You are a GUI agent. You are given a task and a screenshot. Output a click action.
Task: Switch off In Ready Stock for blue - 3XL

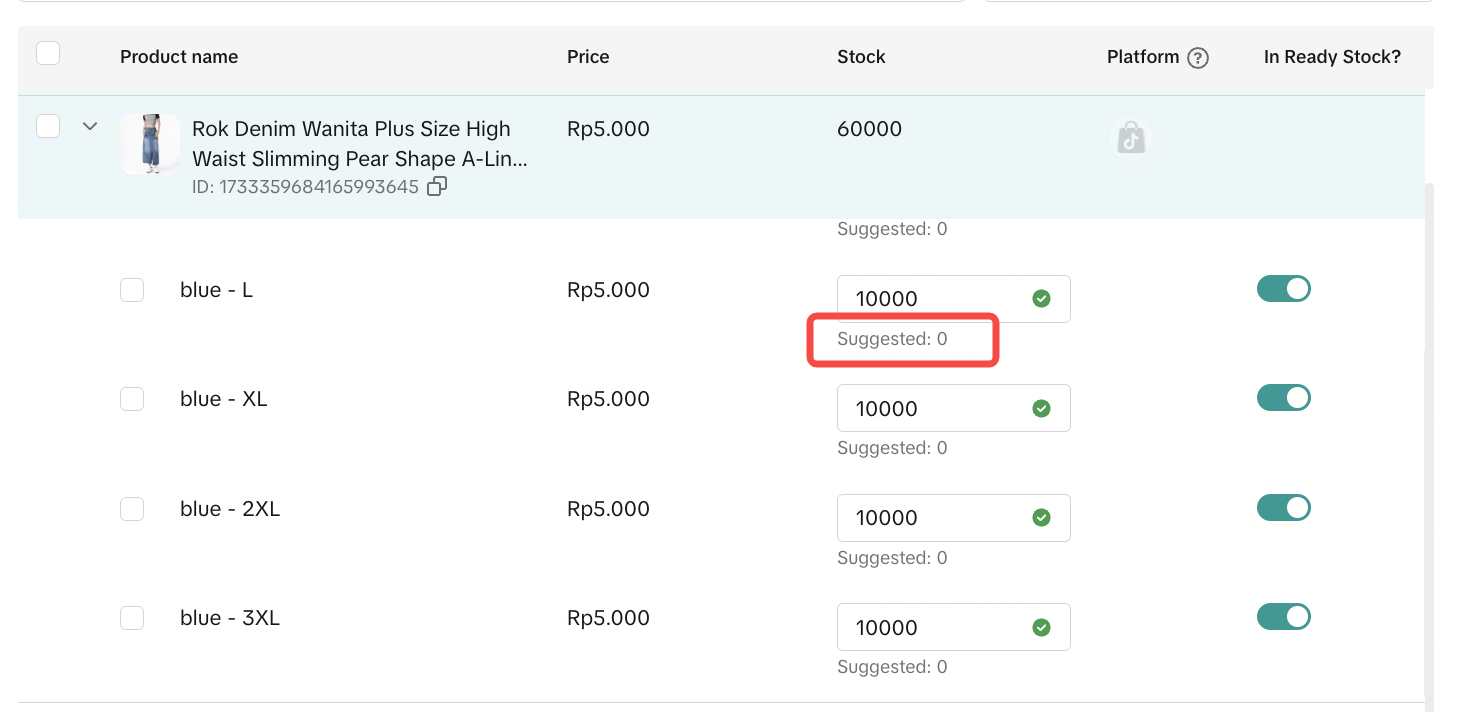click(1283, 617)
